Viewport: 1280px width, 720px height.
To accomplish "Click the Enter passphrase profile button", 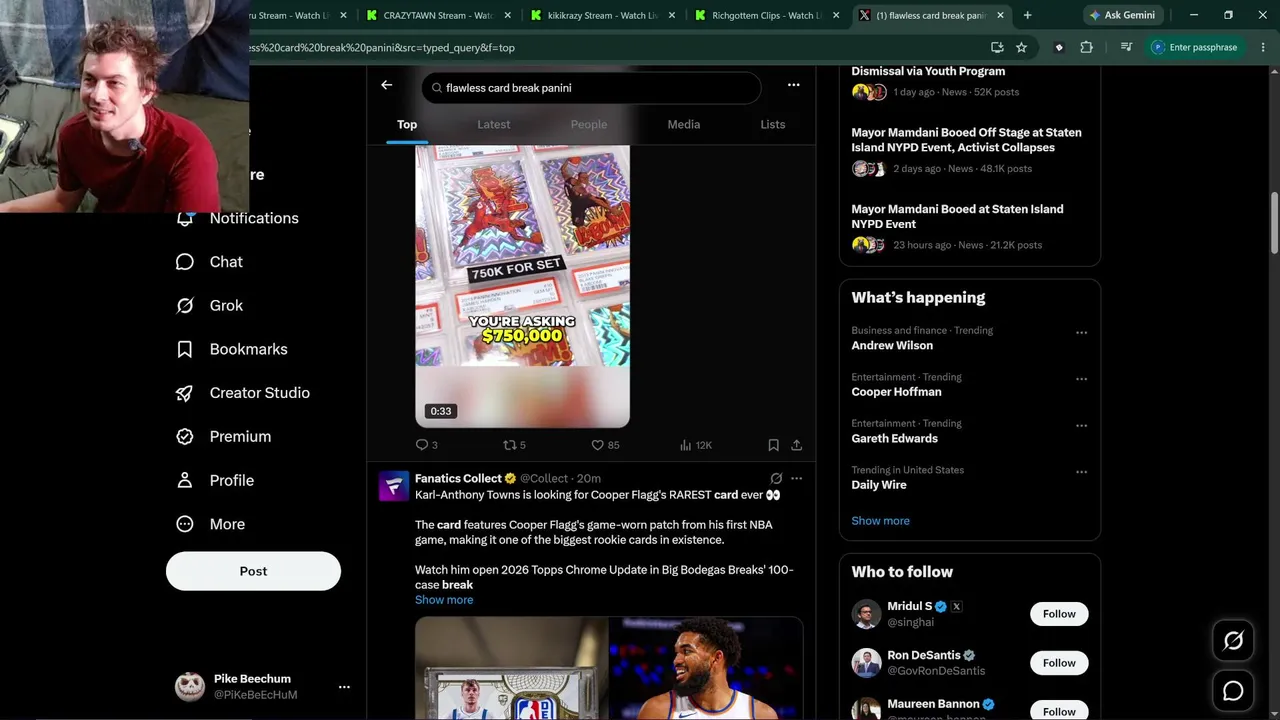I will pyautogui.click(x=1194, y=47).
